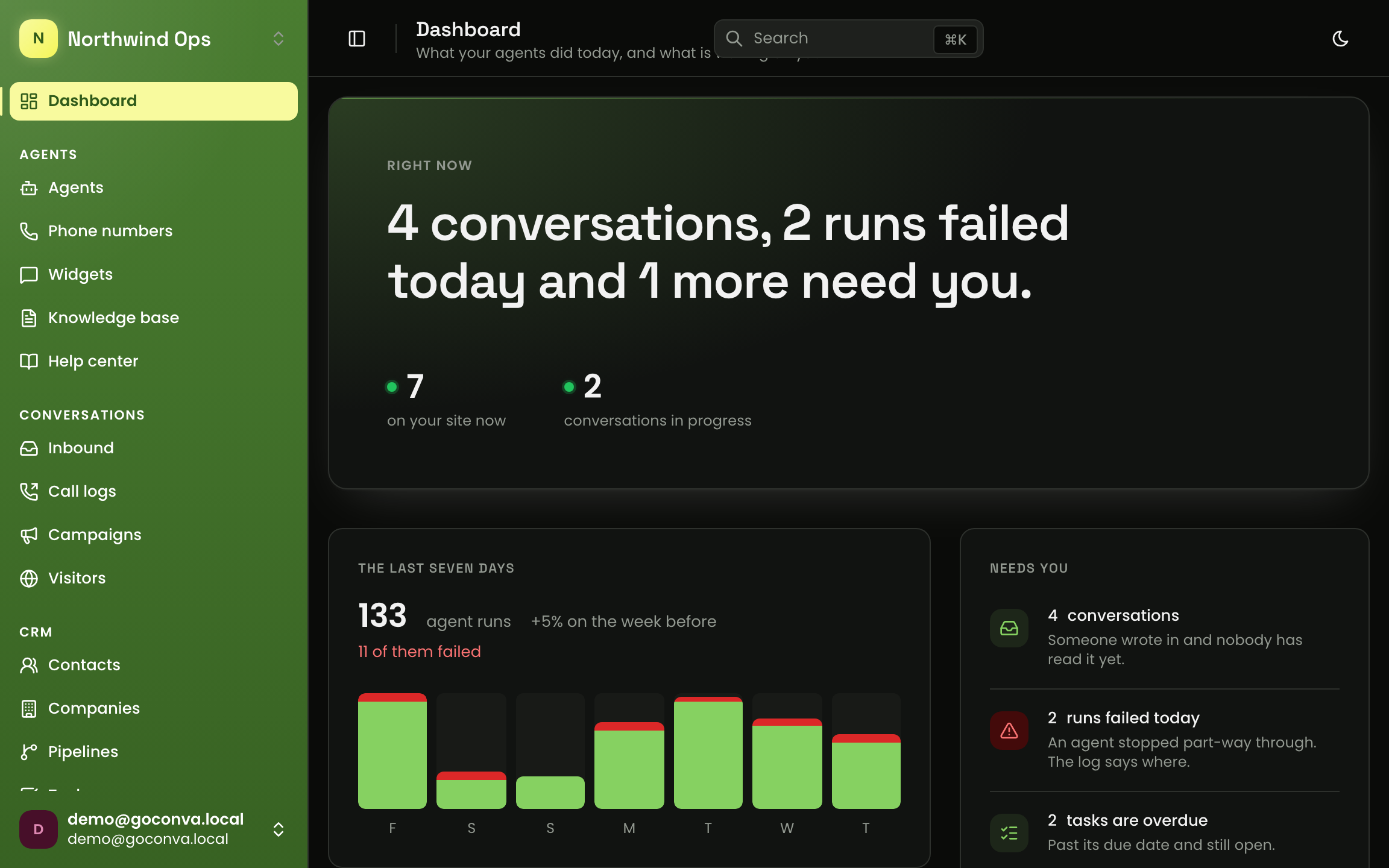The width and height of the screenshot is (1389, 868).
Task: Open Pipelines in CRM
Action: click(x=154, y=752)
